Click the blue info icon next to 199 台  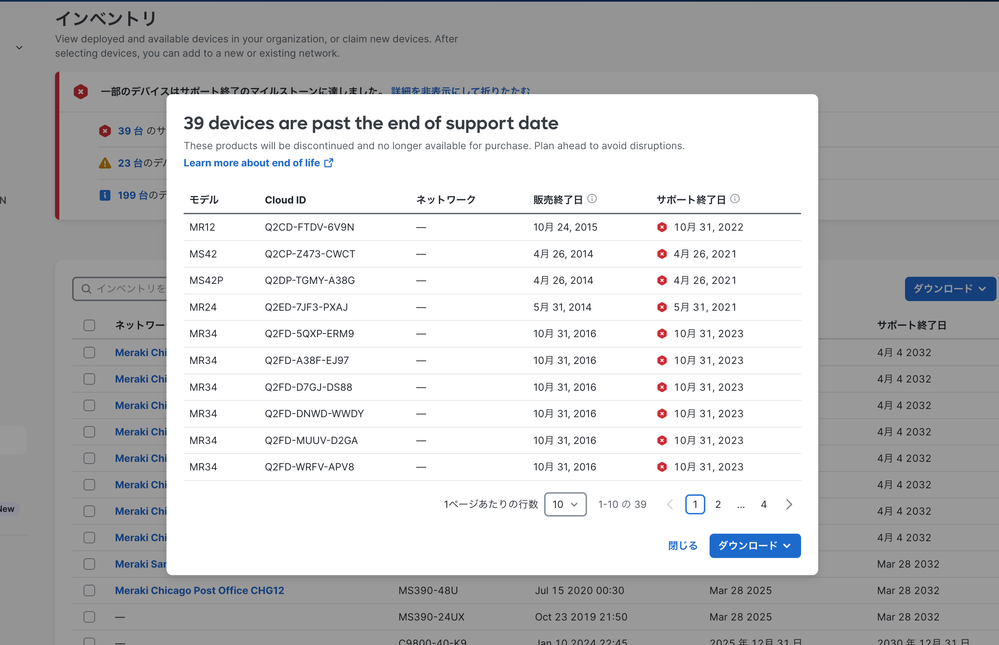pos(105,195)
